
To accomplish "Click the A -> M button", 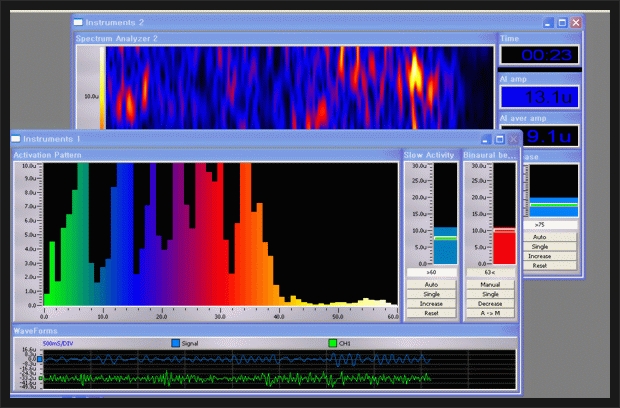I will click(490, 313).
